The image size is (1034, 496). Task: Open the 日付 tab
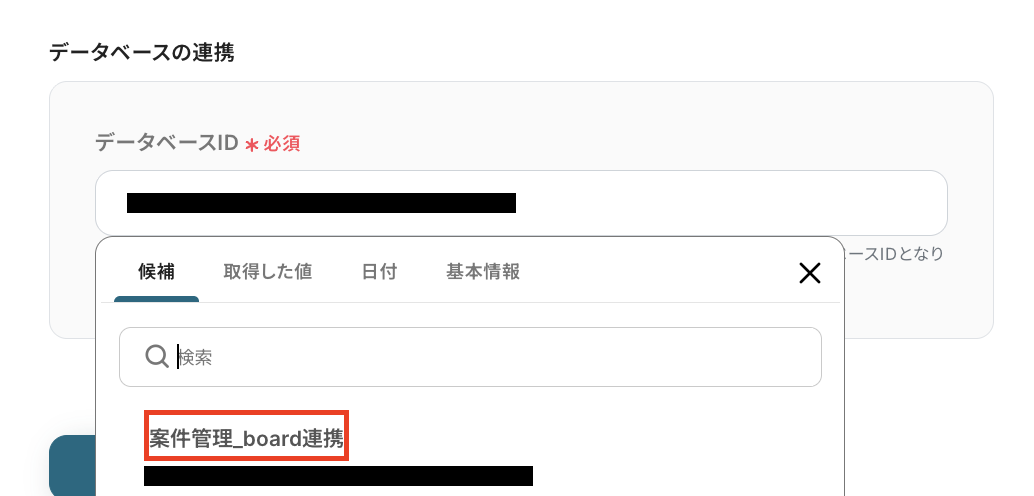point(379,271)
